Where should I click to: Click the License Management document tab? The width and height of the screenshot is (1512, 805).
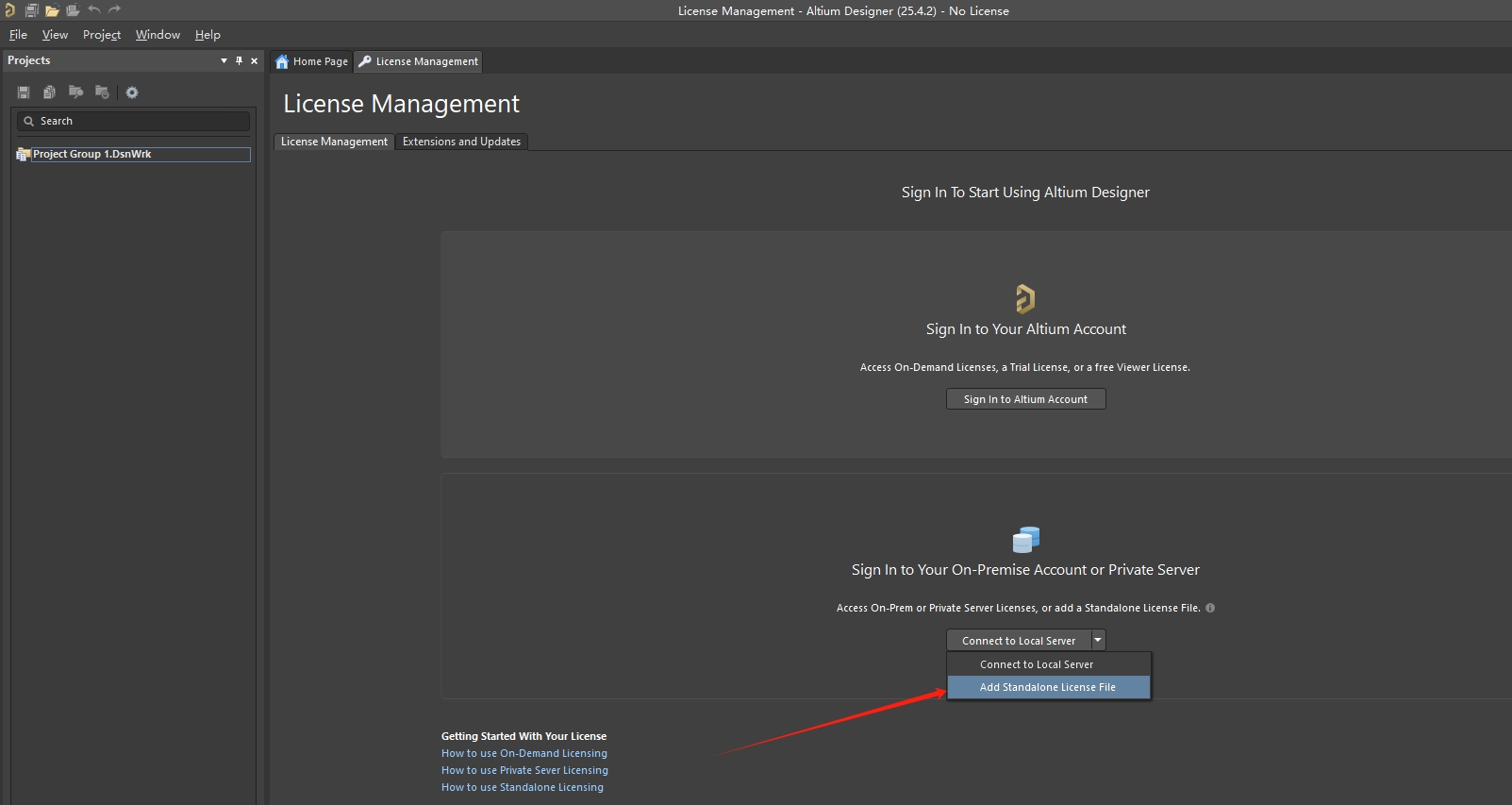(419, 61)
